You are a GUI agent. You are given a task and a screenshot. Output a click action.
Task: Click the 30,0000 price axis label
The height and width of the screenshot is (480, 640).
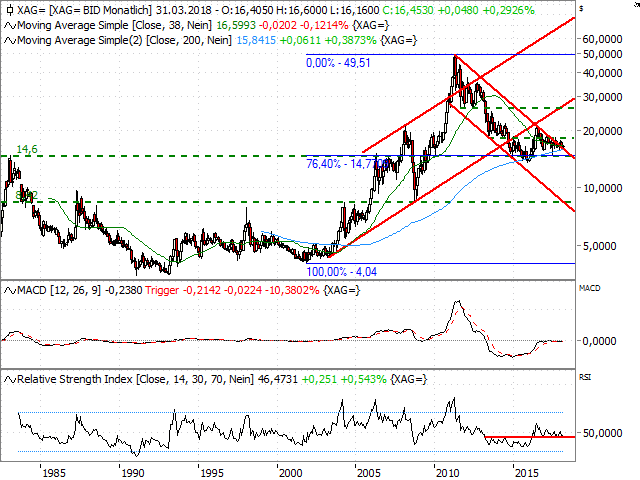click(x=602, y=97)
